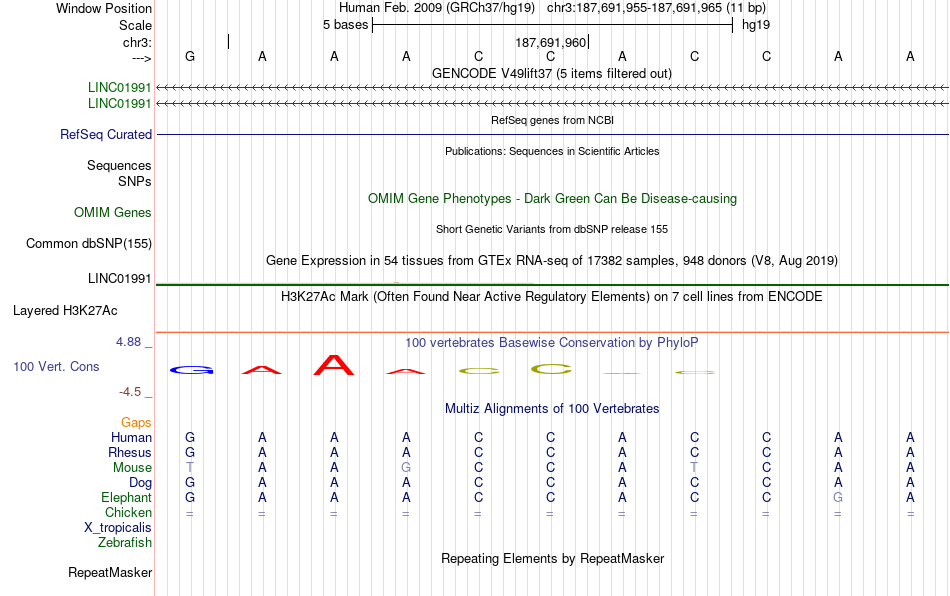Click the grey G in the Mouse alignment row

point(406,468)
